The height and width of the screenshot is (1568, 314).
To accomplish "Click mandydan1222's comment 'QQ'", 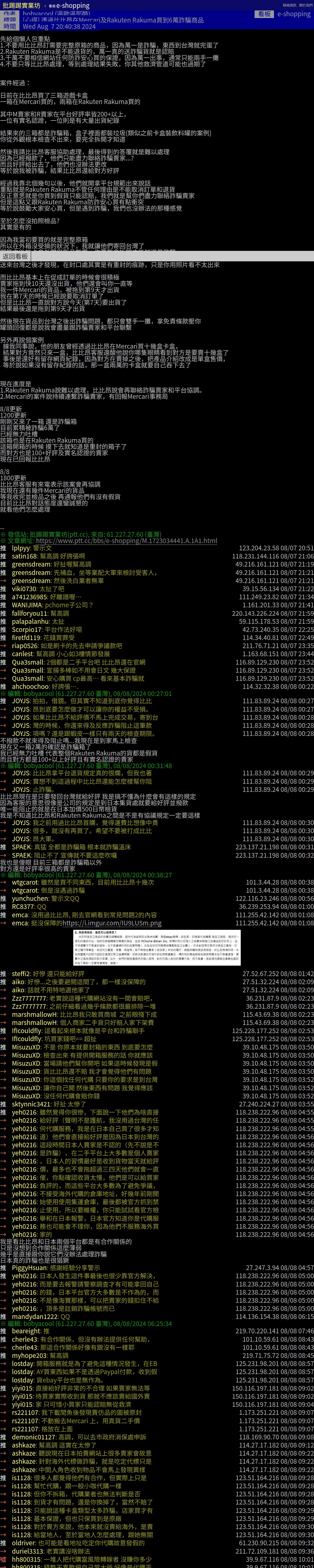I will coord(65,1317).
